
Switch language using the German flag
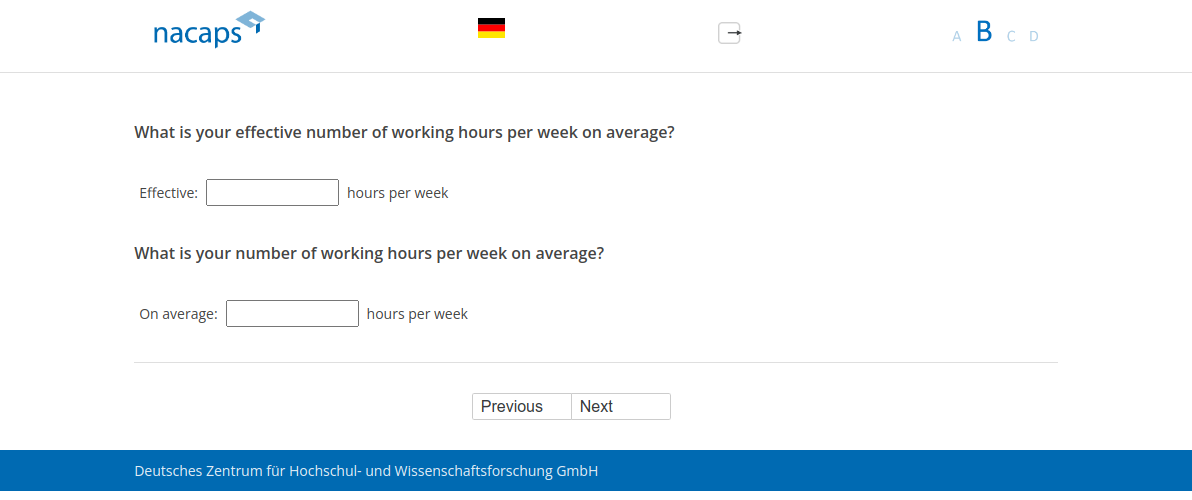pos(491,28)
